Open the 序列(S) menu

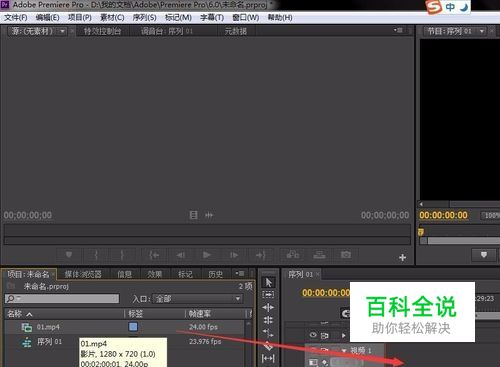tap(144, 17)
